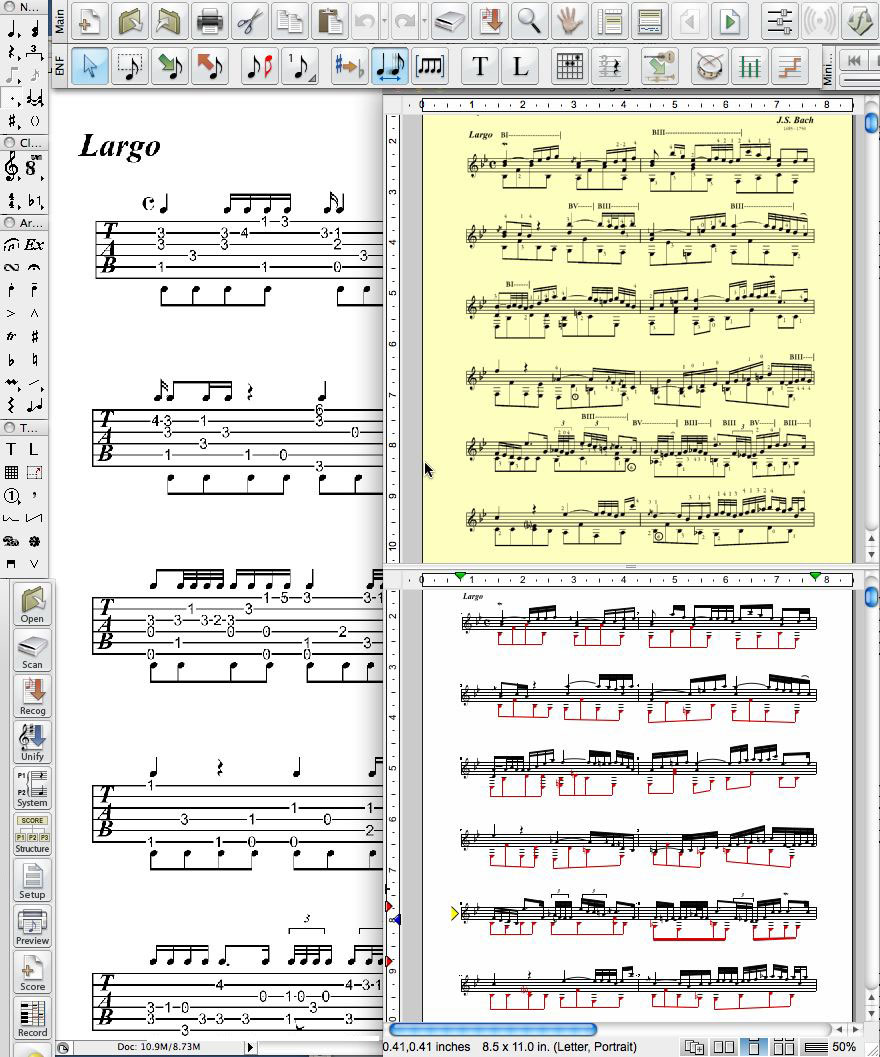Screen dimensions: 880x1057
Task: Open the status bar Doc info popup arrow
Action: coord(250,1047)
